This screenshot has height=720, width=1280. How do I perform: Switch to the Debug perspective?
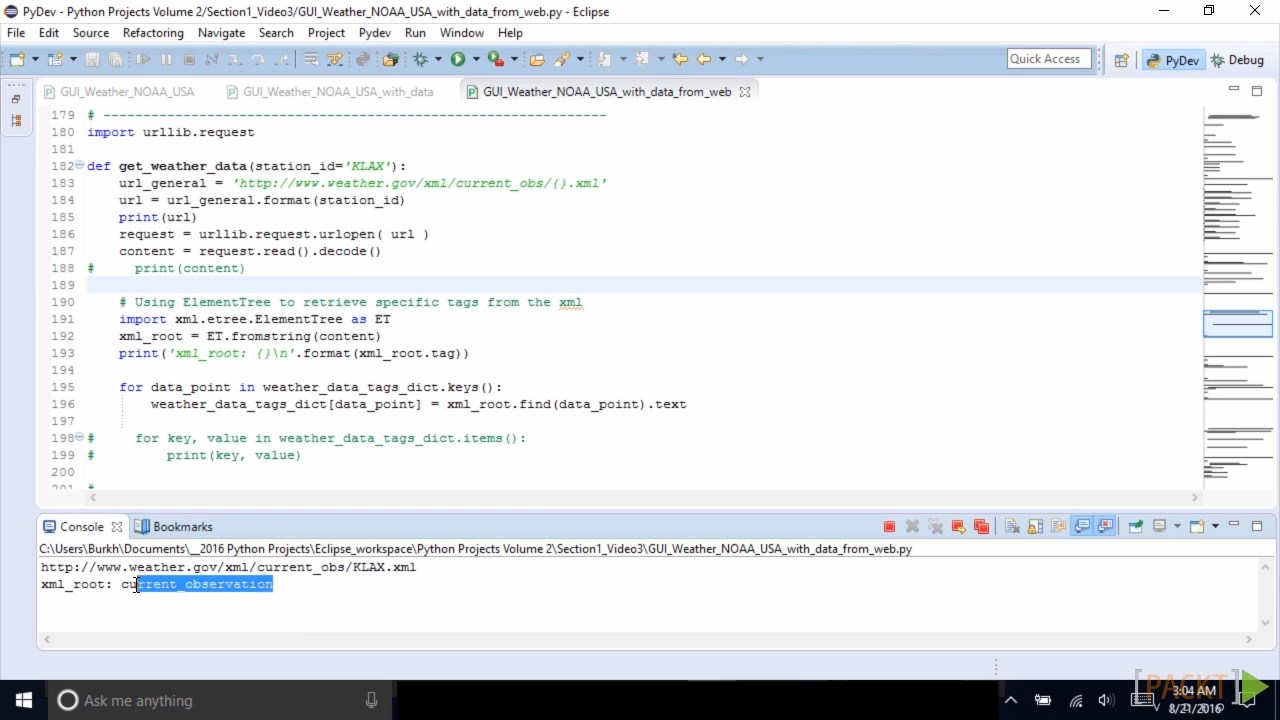click(x=1237, y=60)
